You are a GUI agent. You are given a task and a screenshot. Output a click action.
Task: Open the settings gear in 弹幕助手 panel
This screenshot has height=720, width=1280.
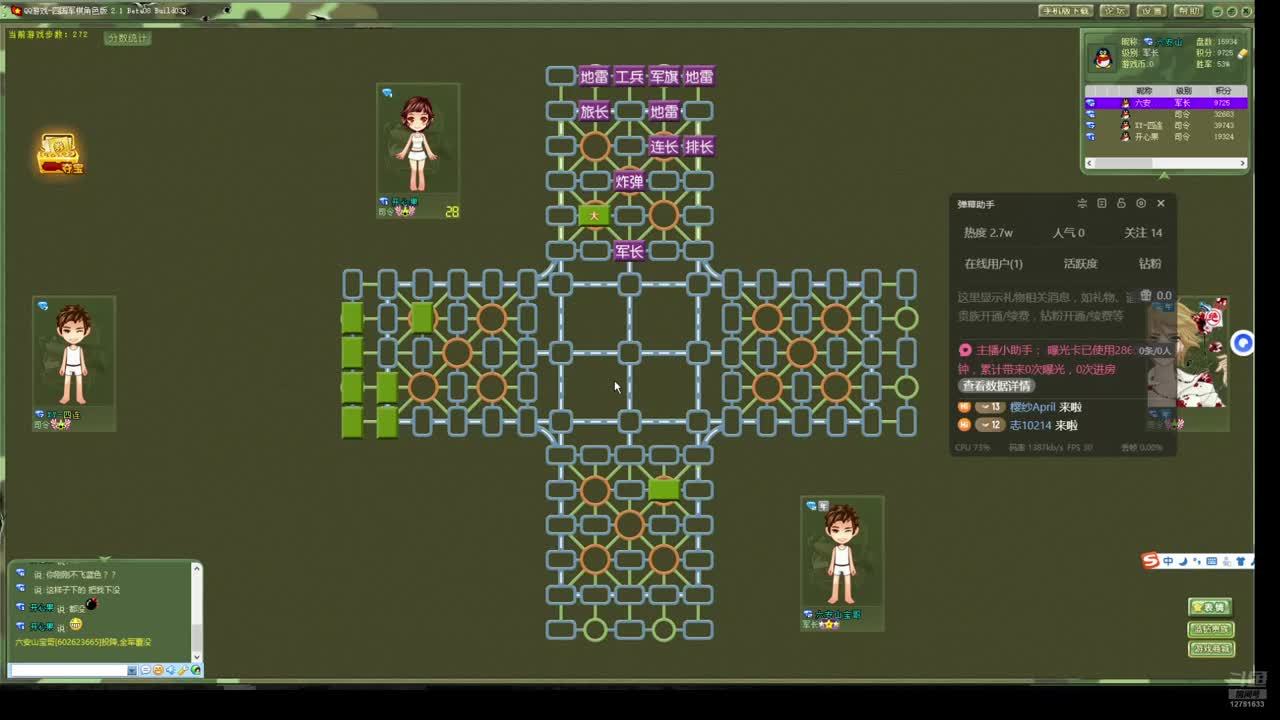[1141, 203]
